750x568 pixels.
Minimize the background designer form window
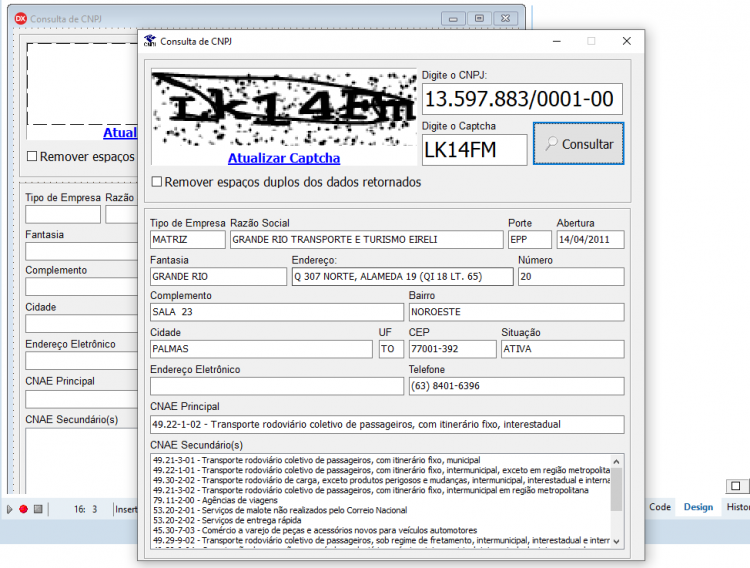[453, 19]
